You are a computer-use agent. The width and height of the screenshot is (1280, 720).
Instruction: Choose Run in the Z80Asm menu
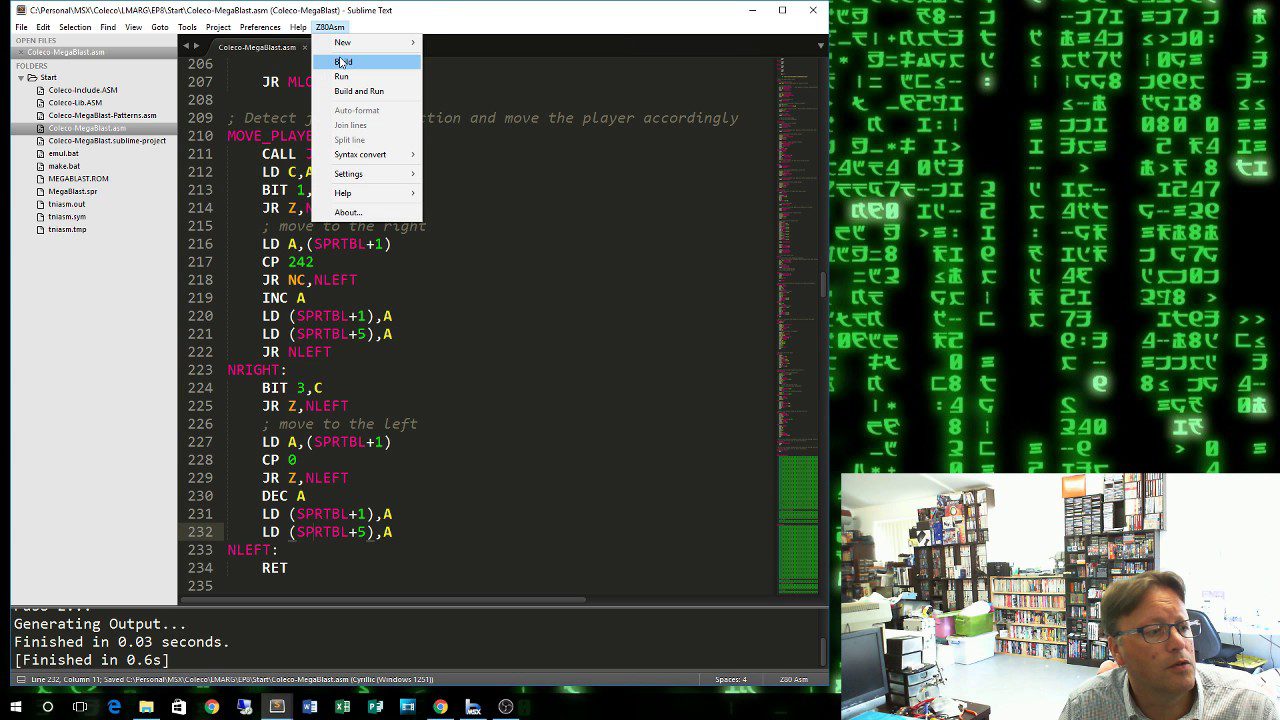[341, 76]
